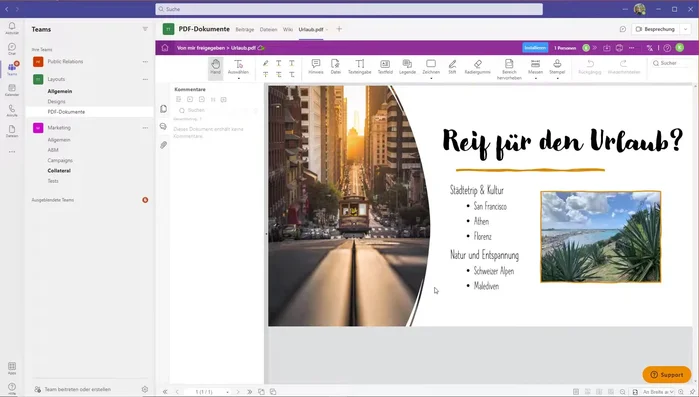Switch to the Dateien tab

pyautogui.click(x=268, y=29)
